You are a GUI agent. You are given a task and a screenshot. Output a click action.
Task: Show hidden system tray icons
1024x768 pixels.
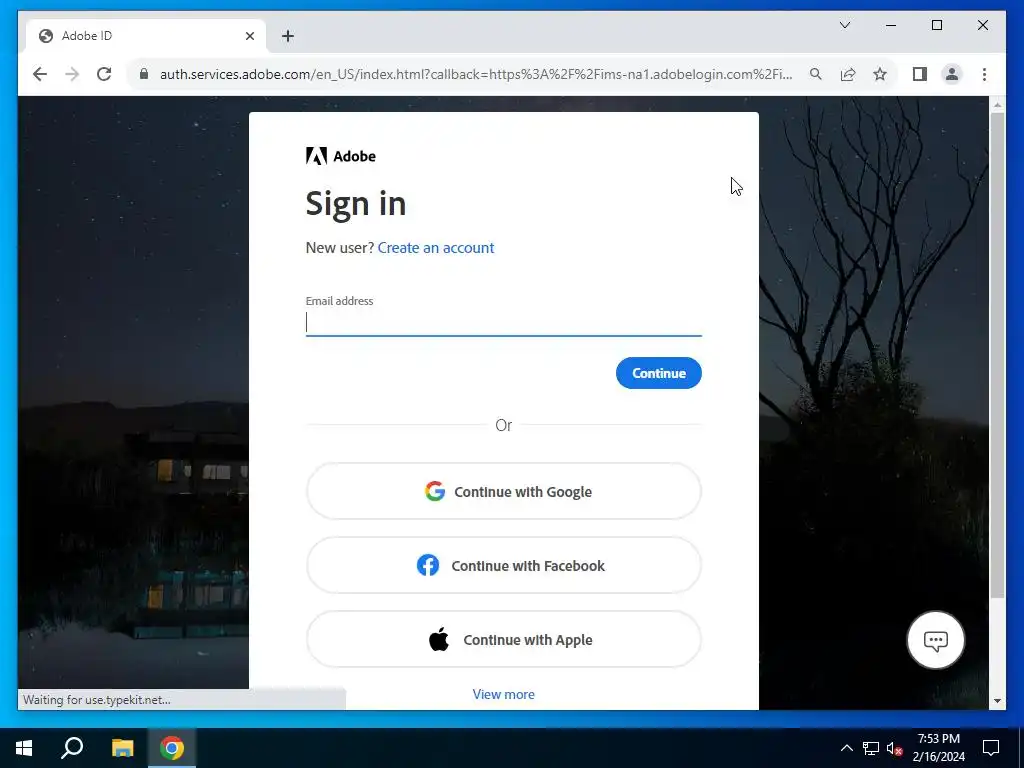[846, 748]
